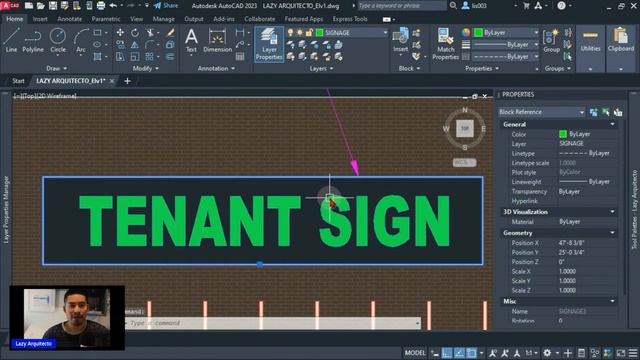Expand the Draw panel dropdown
The height and width of the screenshot is (360, 640).
[56, 69]
